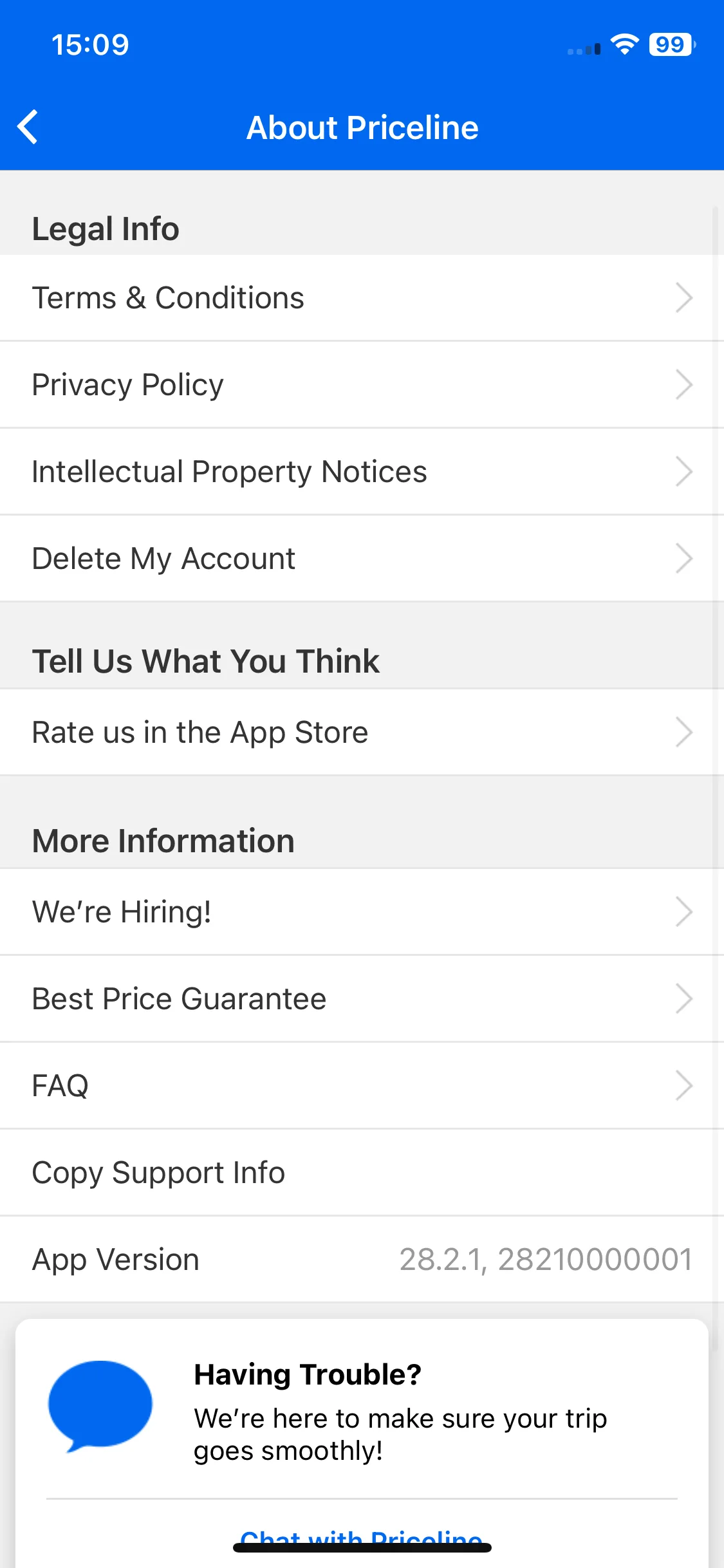Tap chevron next to Terms & Conditions

(683, 298)
